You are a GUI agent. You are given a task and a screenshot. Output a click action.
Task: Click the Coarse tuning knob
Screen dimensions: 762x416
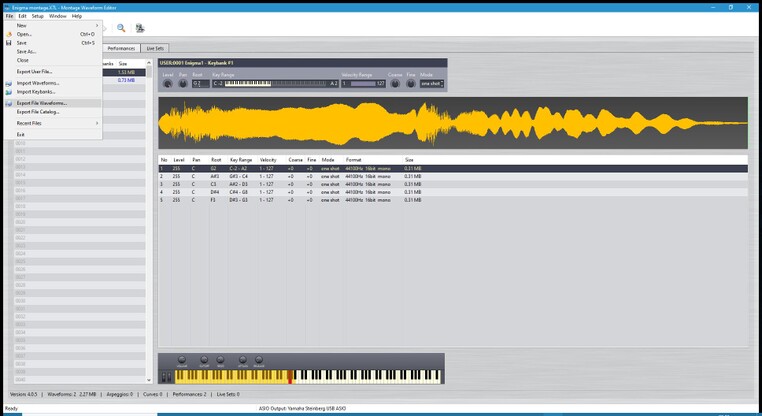pos(395,84)
